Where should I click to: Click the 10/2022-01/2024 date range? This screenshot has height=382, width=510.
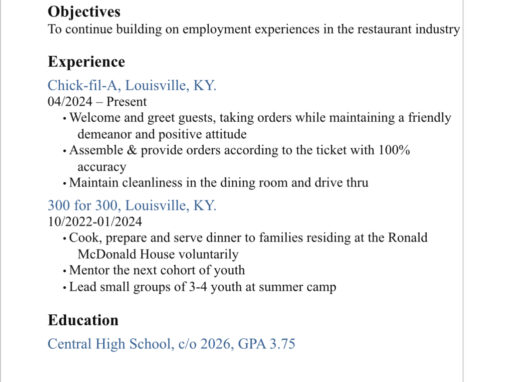pyautogui.click(x=95, y=222)
